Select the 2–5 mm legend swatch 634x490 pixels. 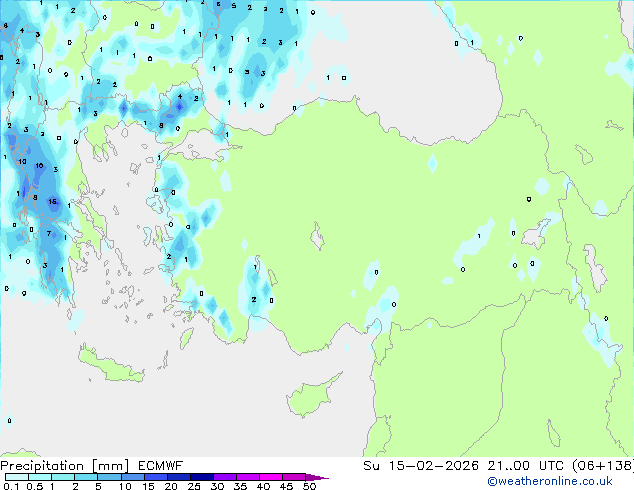point(86,477)
